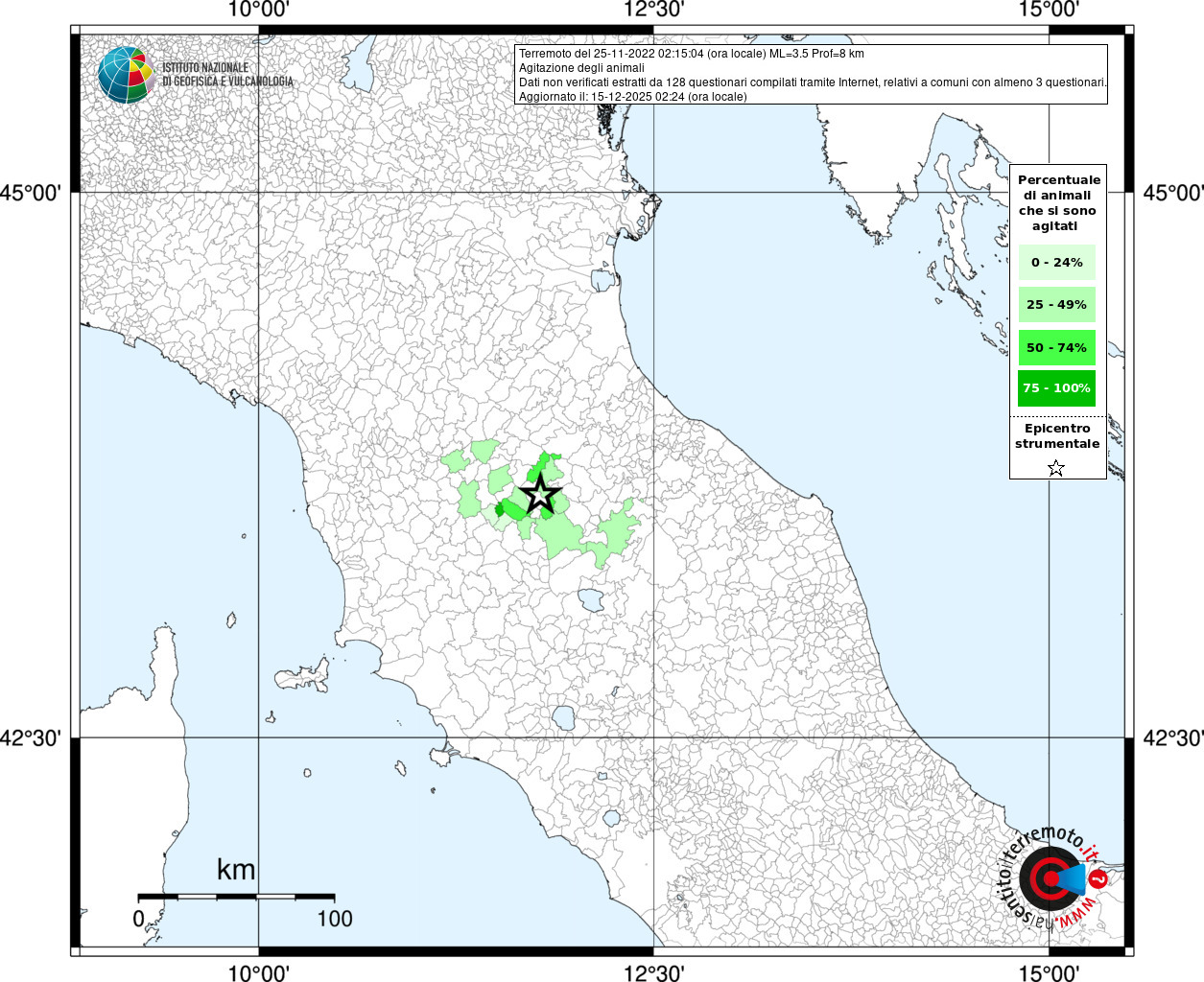
Task: Click the bottom 10°00' longitude label
Action: (259, 972)
